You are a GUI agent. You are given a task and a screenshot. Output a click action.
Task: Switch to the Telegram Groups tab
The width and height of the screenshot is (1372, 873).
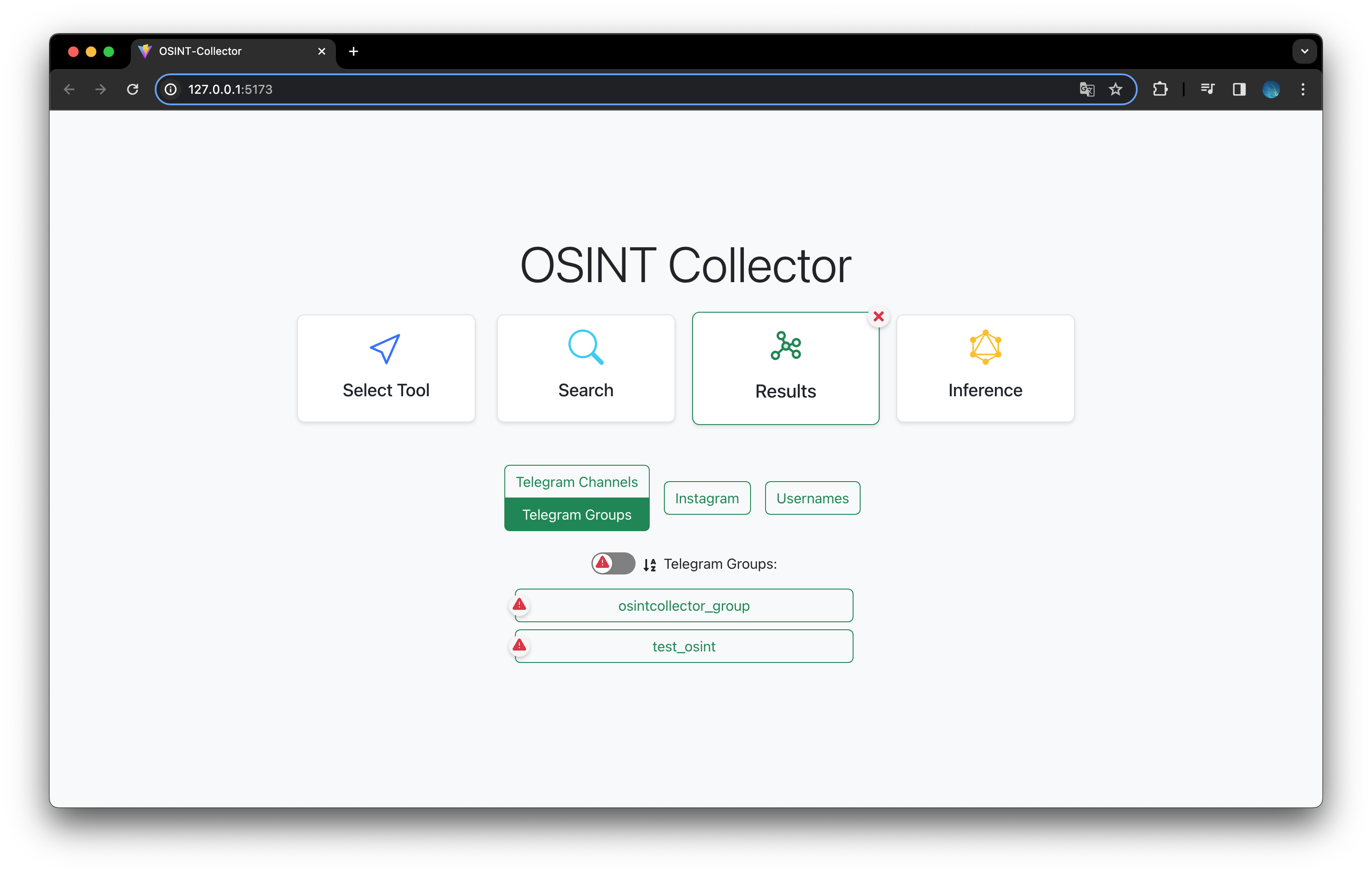(x=577, y=514)
